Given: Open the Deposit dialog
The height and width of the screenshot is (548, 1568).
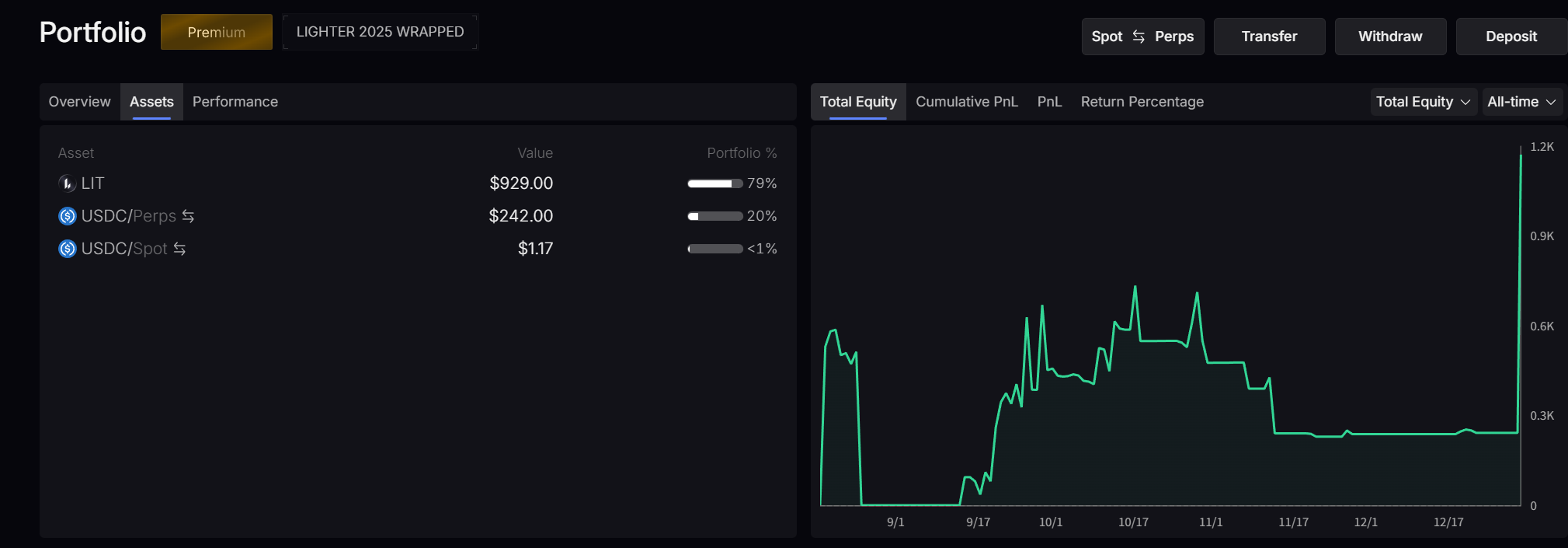Looking at the screenshot, I should click(x=1511, y=37).
